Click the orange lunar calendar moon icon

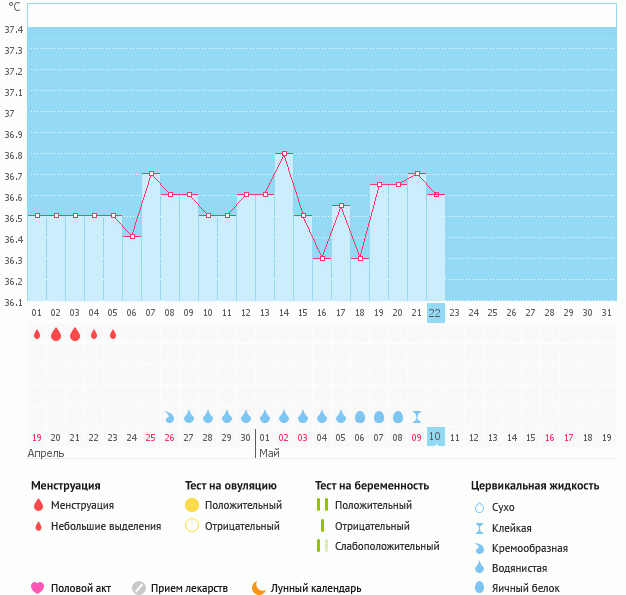coord(259,588)
